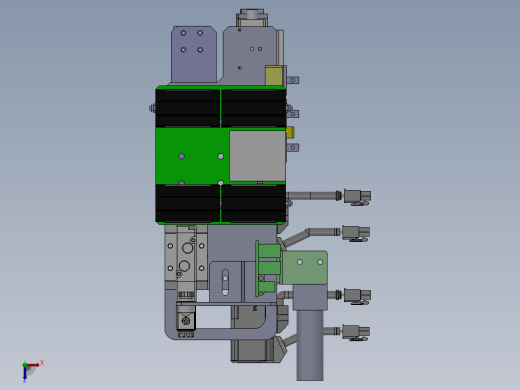Image resolution: width=520 pixels, height=390 pixels.
Task: Click the blue downward axis arrow of the triad
Action: [x=25, y=374]
